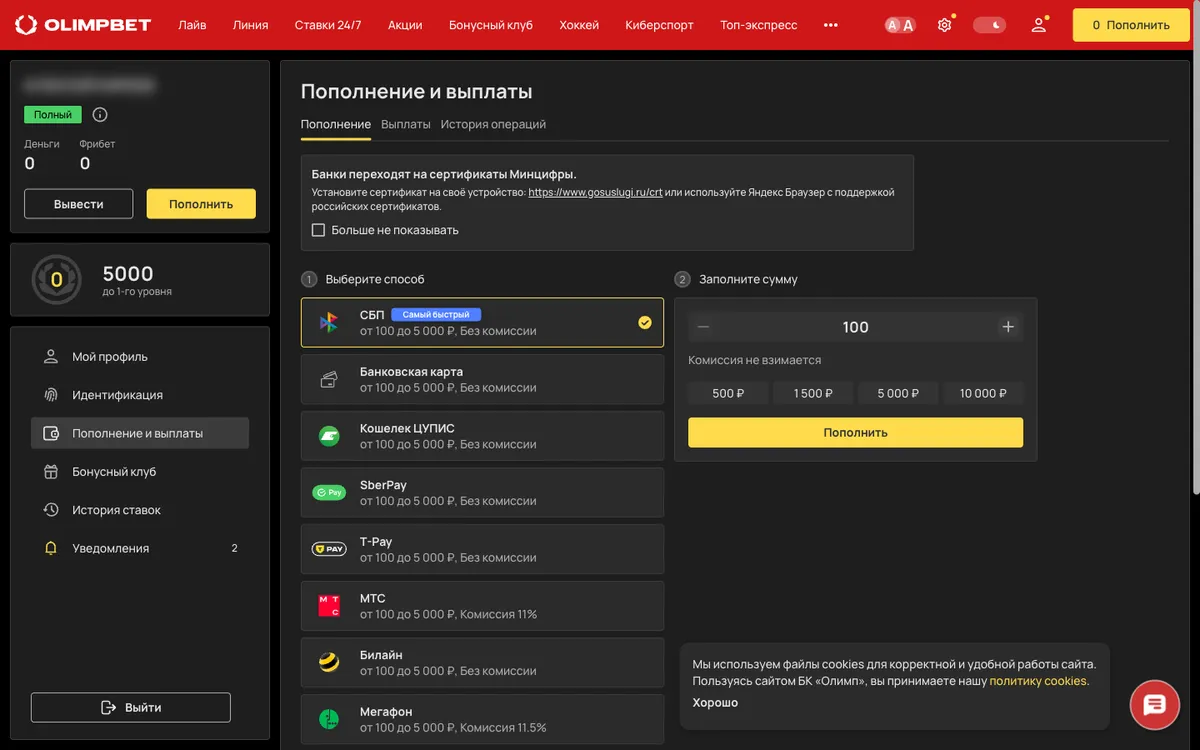
Task: Open the Хоккей menu item
Action: click(579, 25)
